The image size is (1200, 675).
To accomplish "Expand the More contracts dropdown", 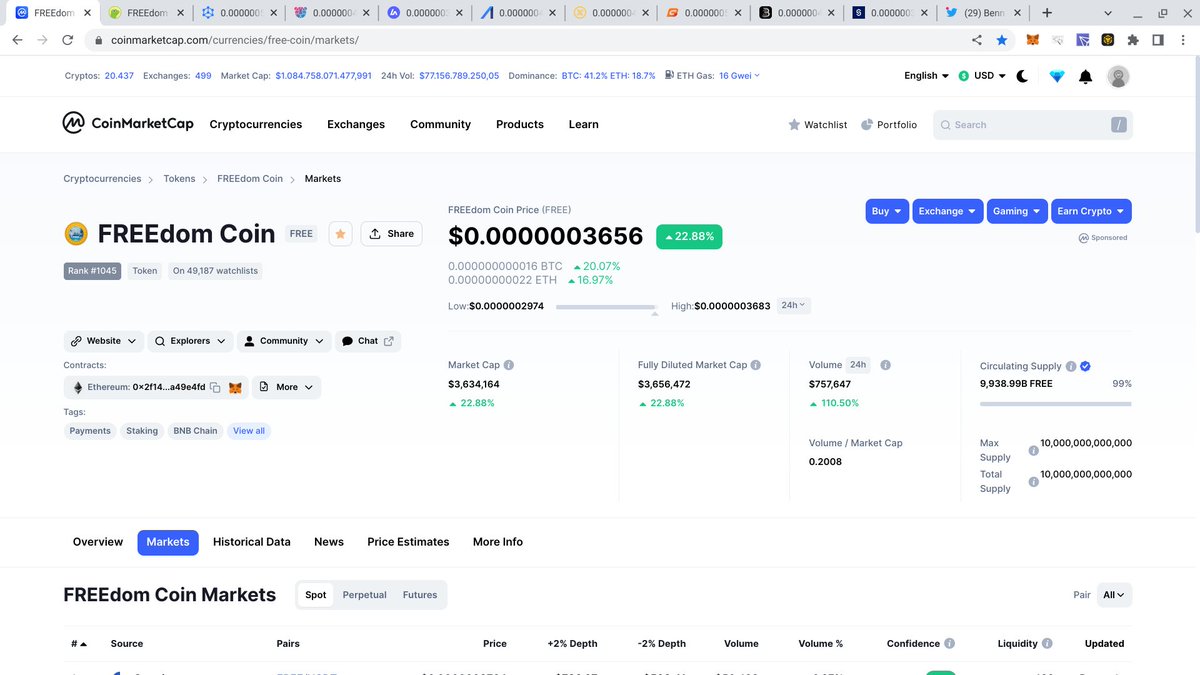I will point(286,386).
